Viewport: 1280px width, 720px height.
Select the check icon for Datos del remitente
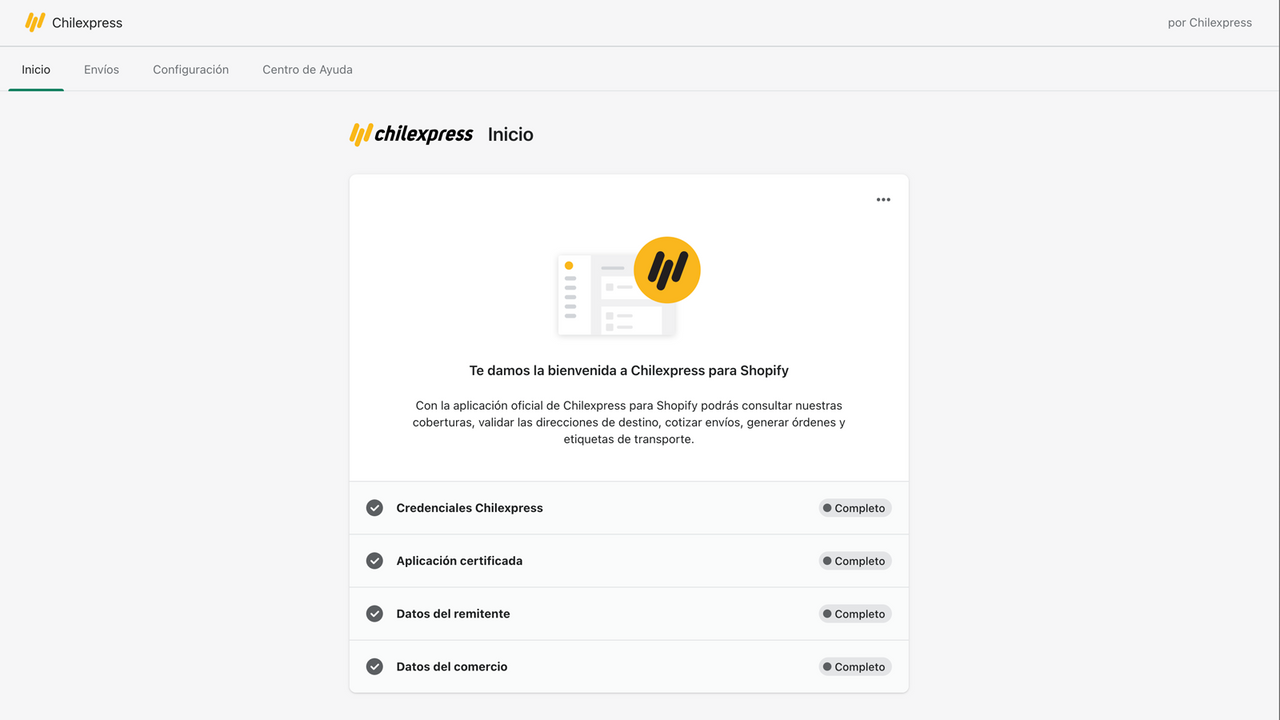pyautogui.click(x=374, y=613)
